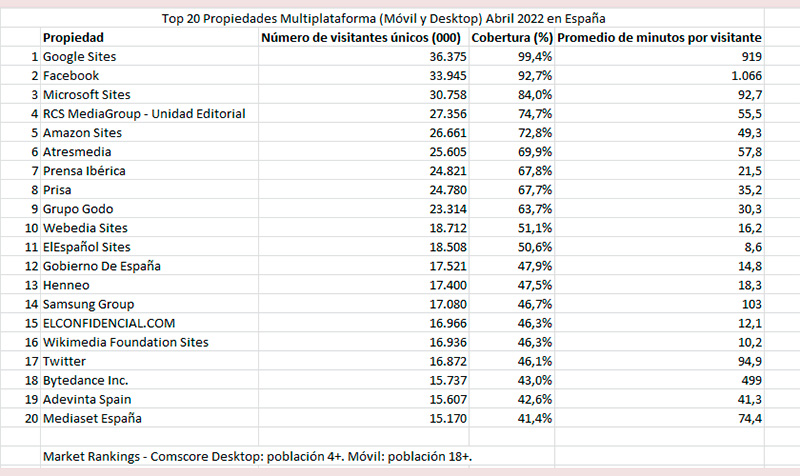Click the visitors value '30.758'
The width and height of the screenshot is (800, 476).
[447, 95]
